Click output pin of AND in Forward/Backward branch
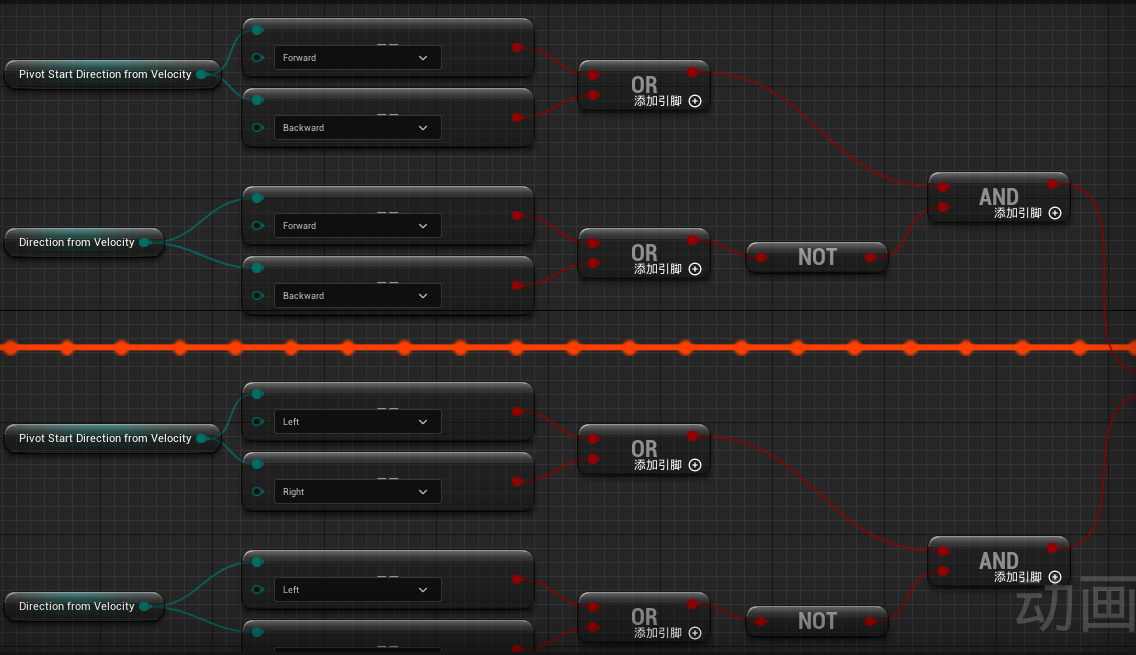Image resolution: width=1136 pixels, height=655 pixels. coord(1053,185)
